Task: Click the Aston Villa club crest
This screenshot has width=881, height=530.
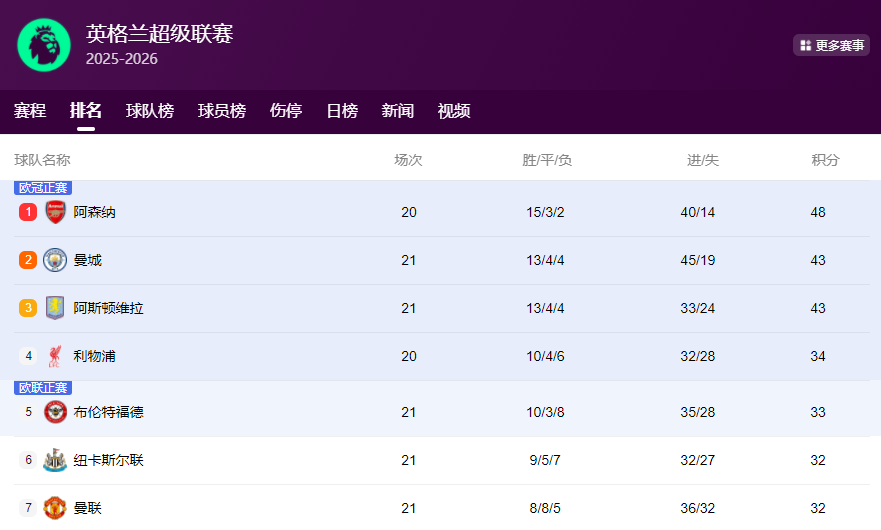Action: (x=55, y=308)
